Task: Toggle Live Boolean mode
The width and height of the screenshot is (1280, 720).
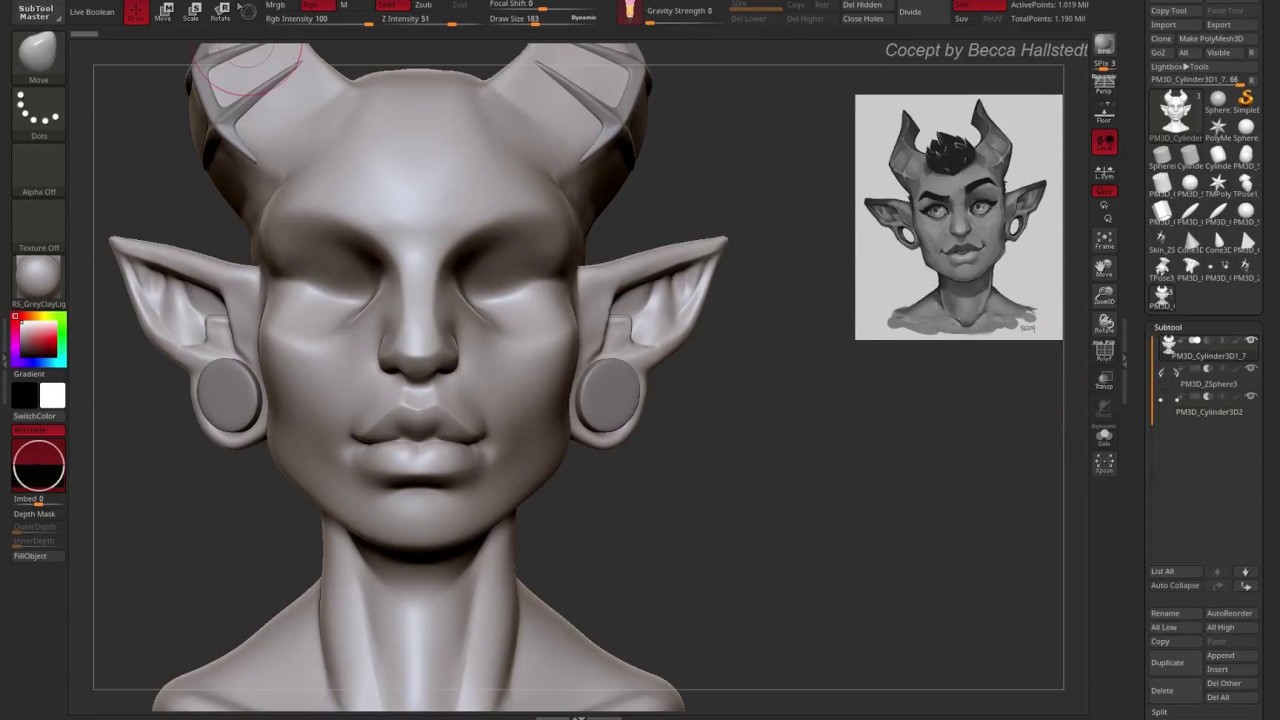Action: pos(92,12)
